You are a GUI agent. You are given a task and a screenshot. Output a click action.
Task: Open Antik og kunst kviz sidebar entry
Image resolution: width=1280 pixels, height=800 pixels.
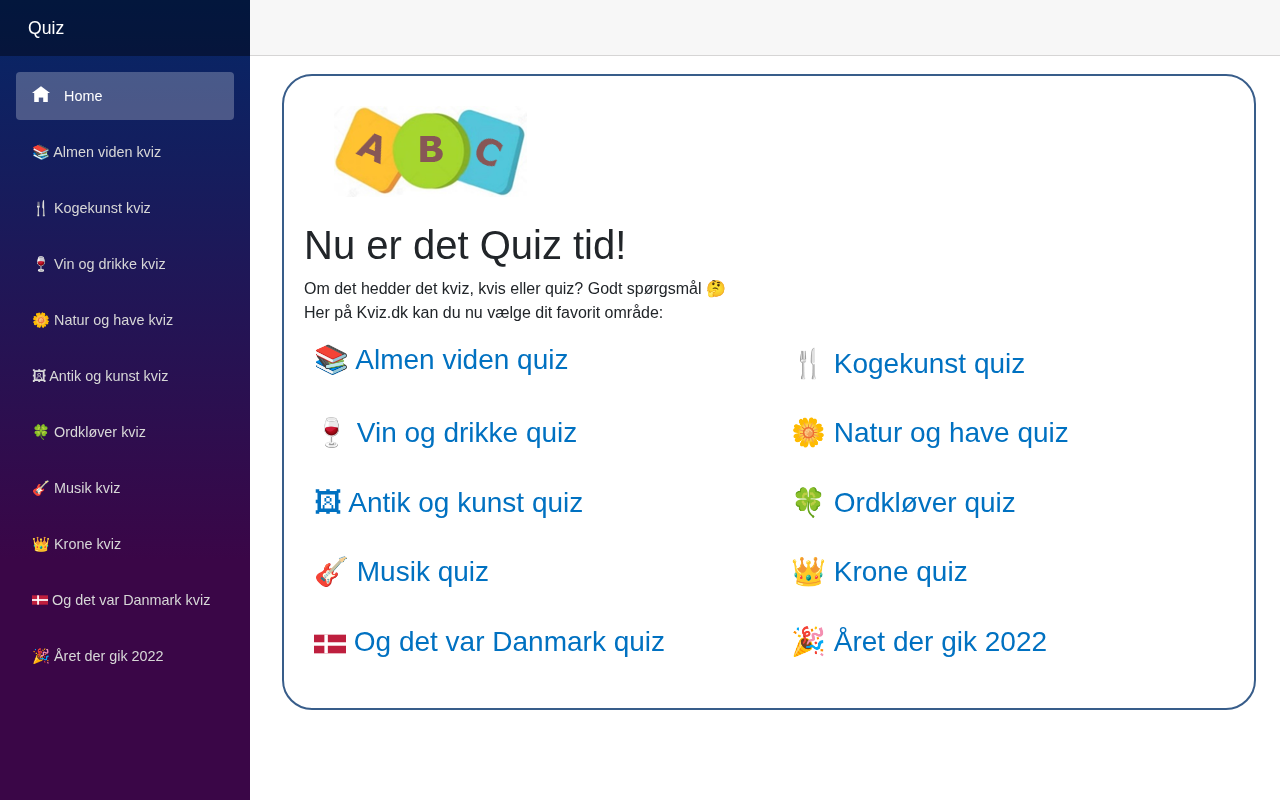(108, 376)
